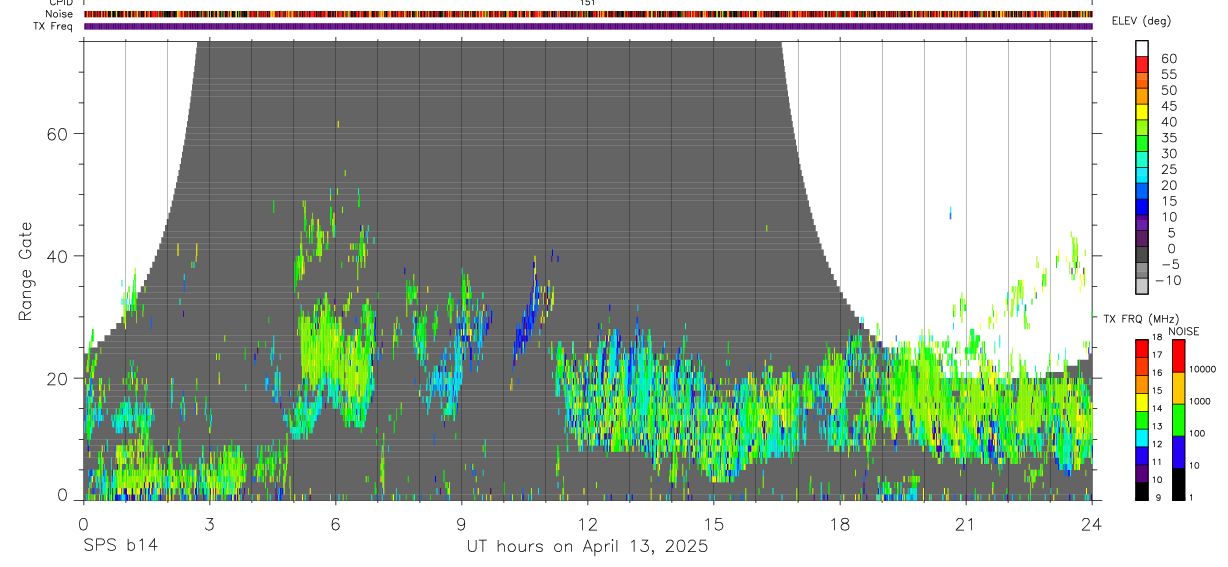Click the white top segment of ELEV color bar
The width and height of the screenshot is (1228, 567).
pyautogui.click(x=1142, y=48)
